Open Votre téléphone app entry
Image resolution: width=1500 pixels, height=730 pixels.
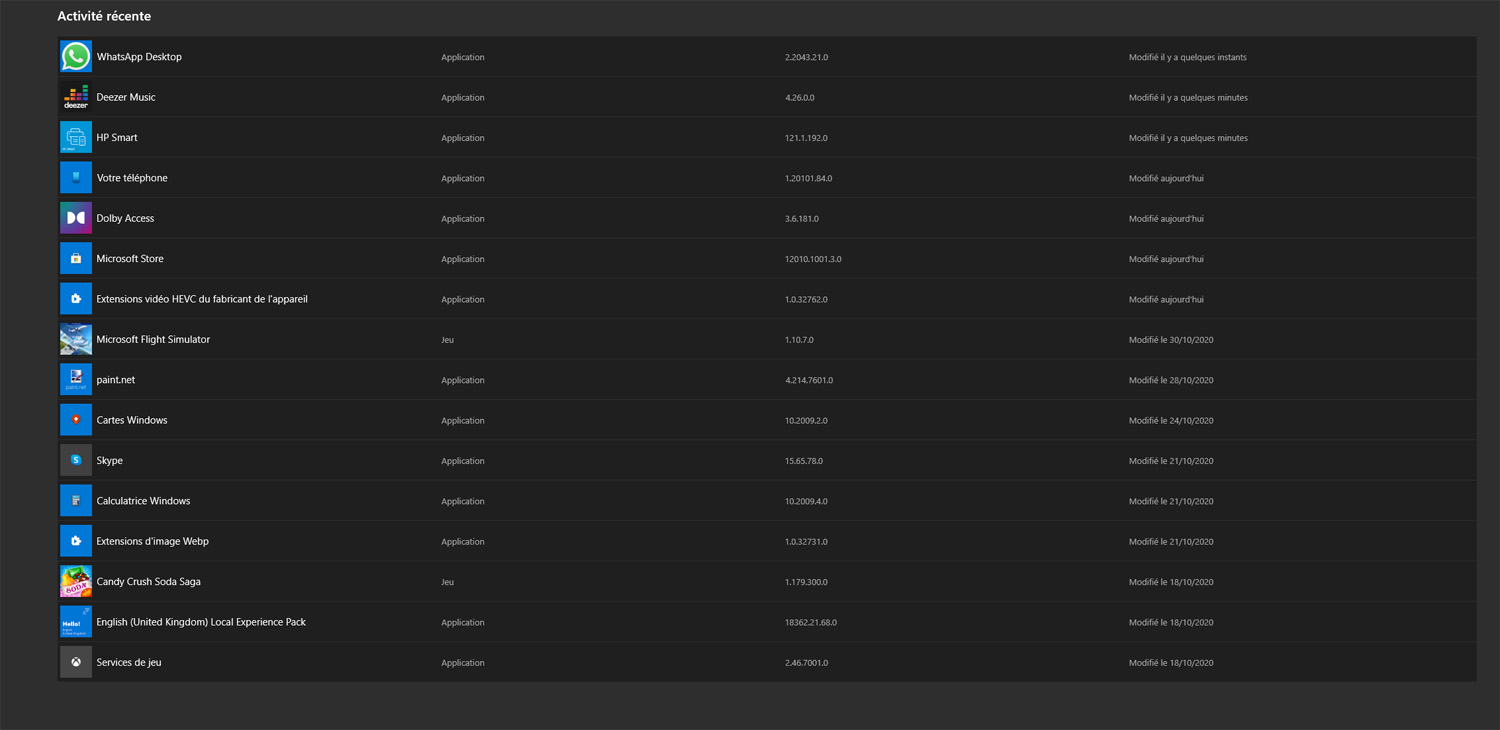(767, 178)
